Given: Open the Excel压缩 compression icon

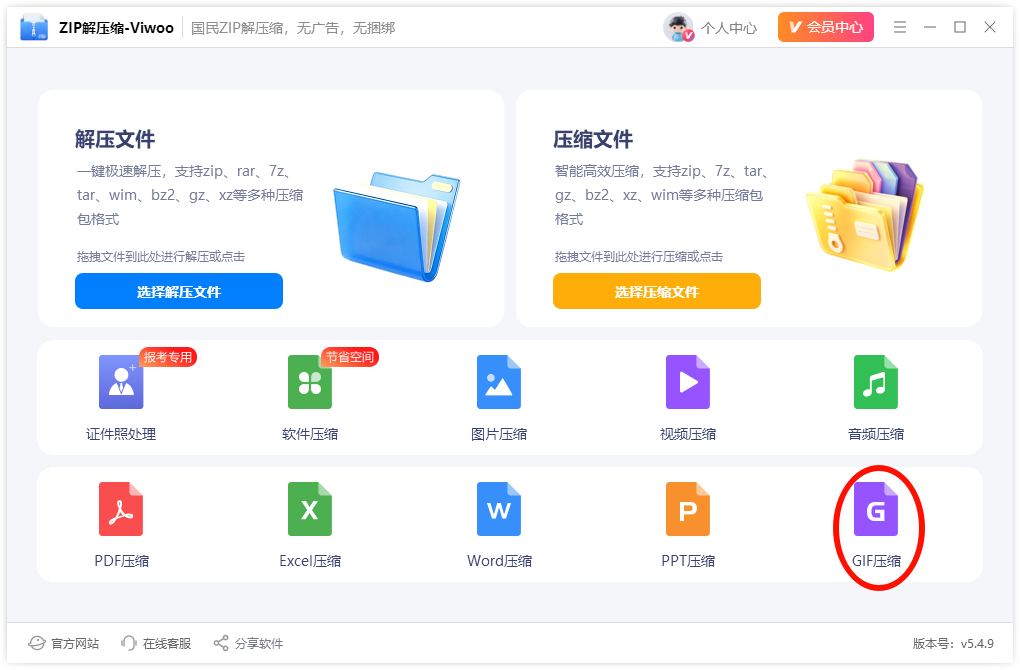Looking at the screenshot, I should pyautogui.click(x=310, y=509).
